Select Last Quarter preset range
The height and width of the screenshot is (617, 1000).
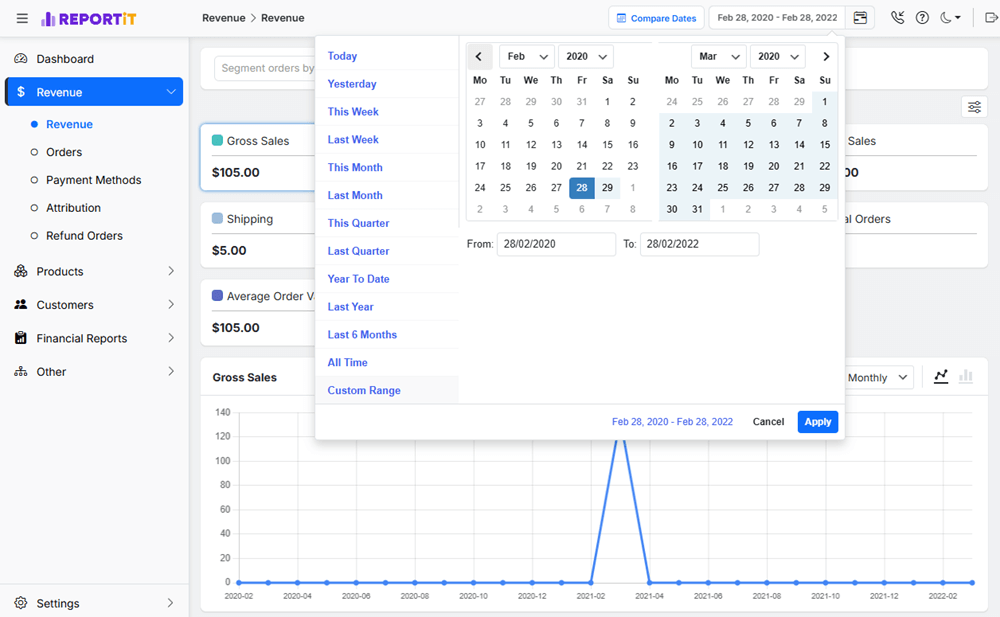coord(358,251)
